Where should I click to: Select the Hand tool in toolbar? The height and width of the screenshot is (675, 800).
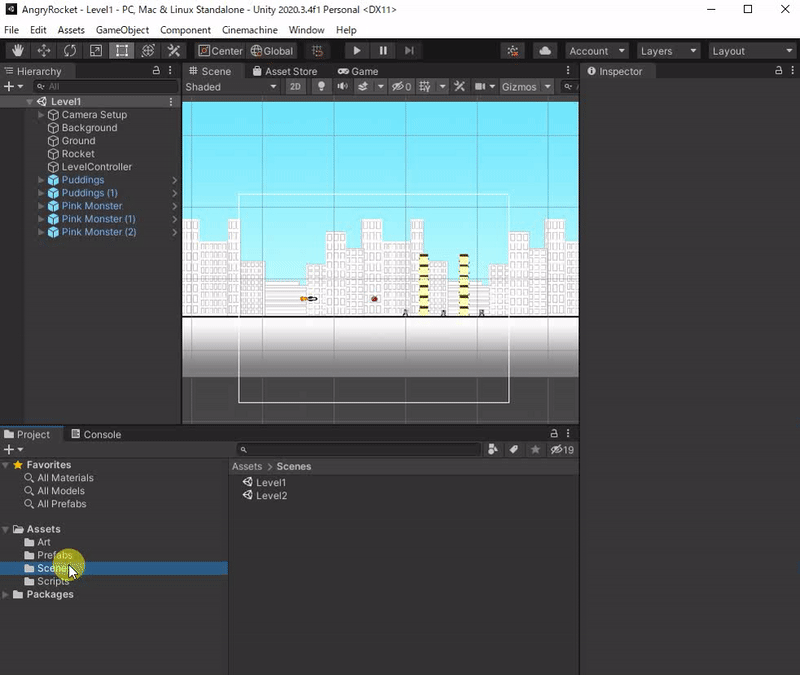coord(17,51)
